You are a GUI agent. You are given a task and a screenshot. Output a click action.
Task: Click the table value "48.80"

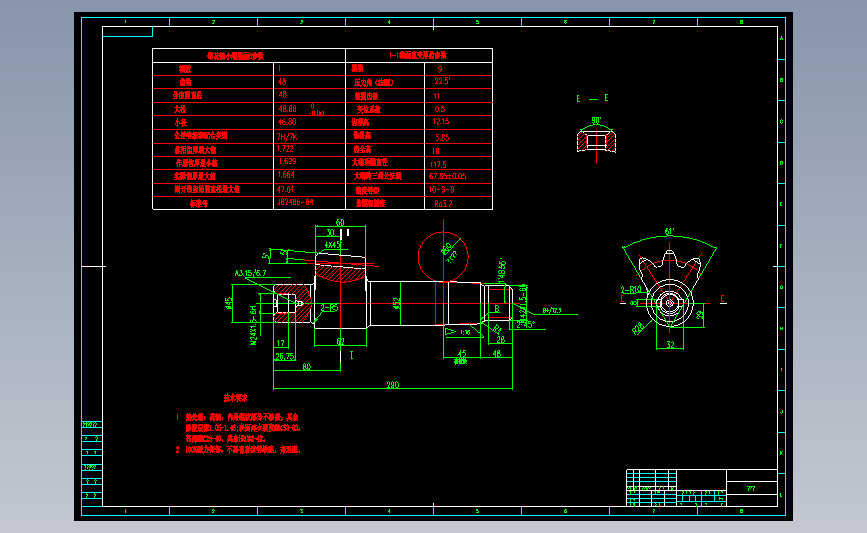click(288, 109)
